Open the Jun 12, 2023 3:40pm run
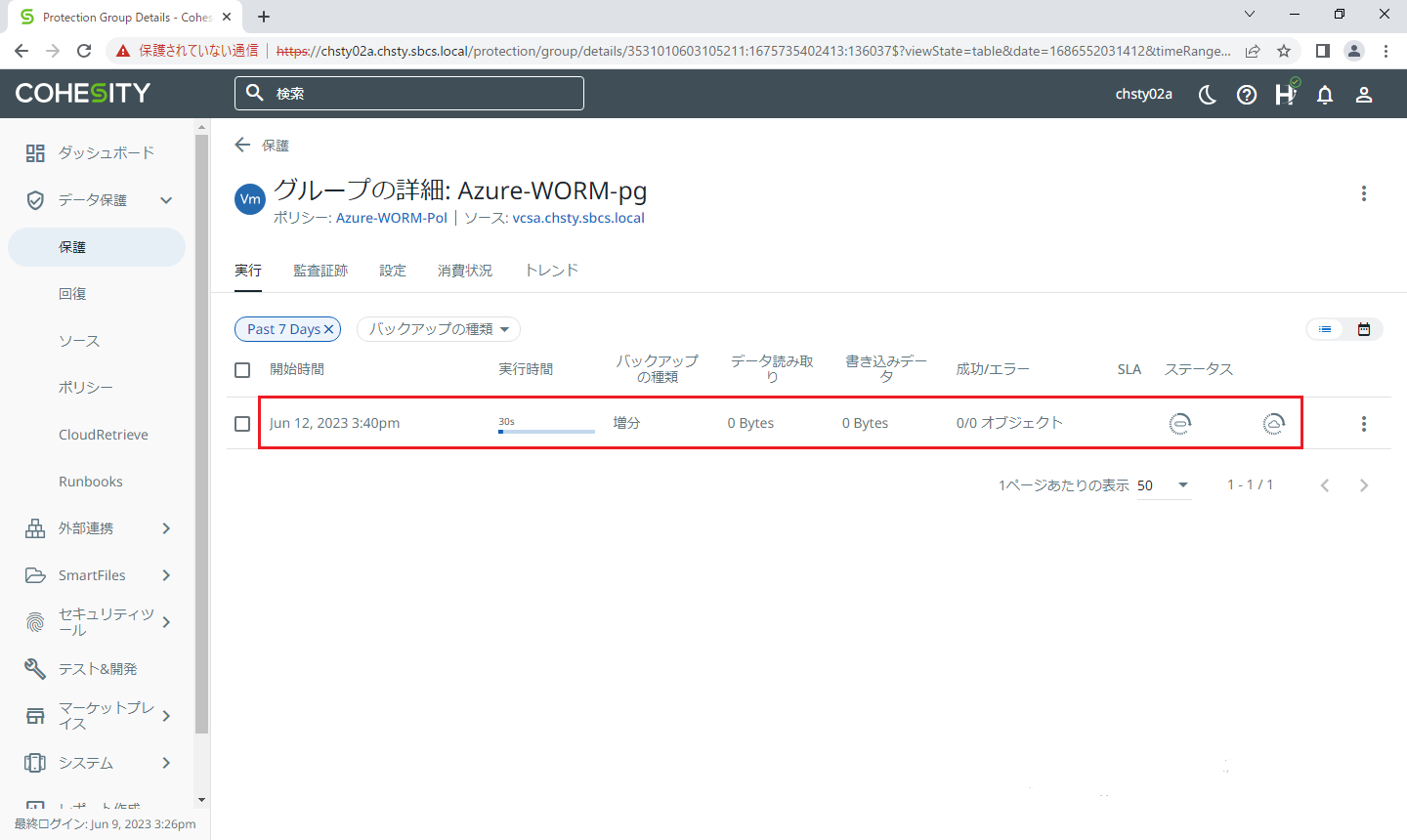This screenshot has height=840, width=1407. point(335,423)
